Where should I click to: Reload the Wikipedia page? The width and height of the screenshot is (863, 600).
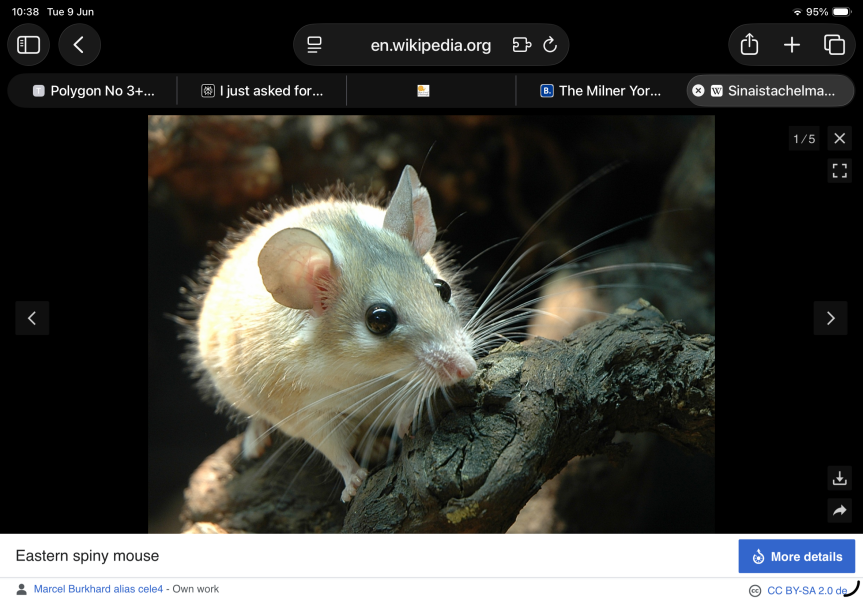pos(550,45)
